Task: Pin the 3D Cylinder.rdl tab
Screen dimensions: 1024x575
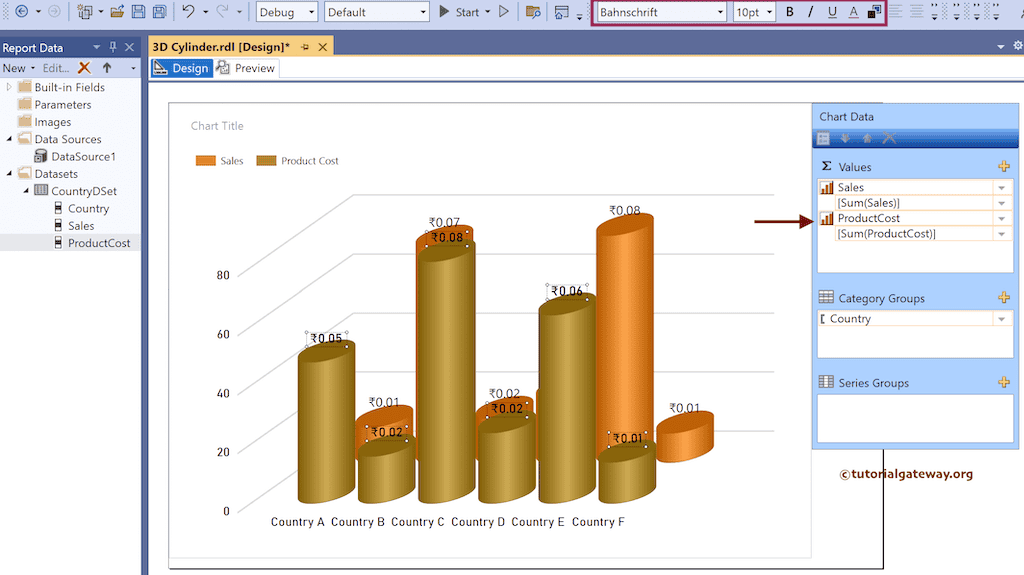Action: [305, 47]
